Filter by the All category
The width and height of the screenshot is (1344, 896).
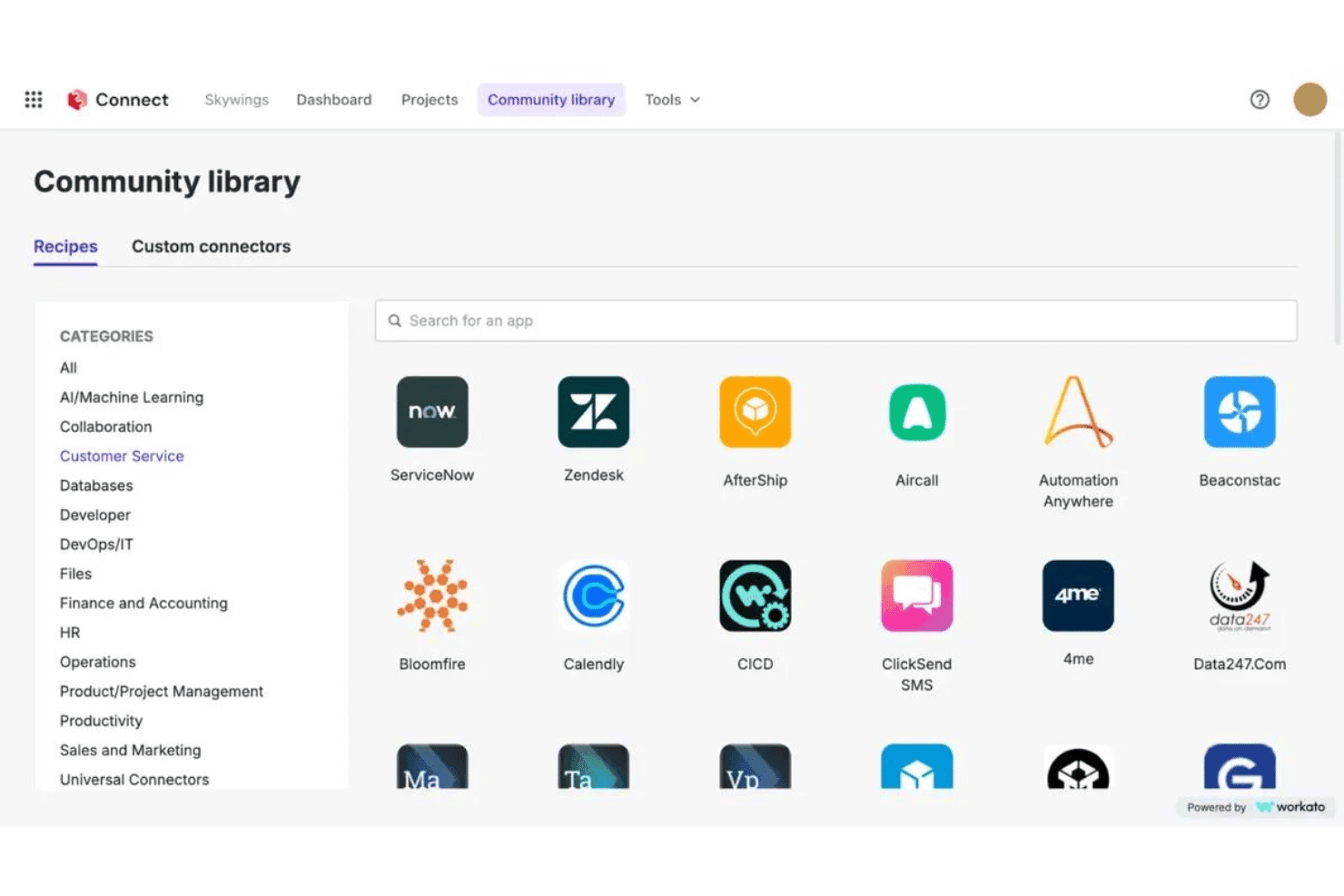pyautogui.click(x=68, y=368)
